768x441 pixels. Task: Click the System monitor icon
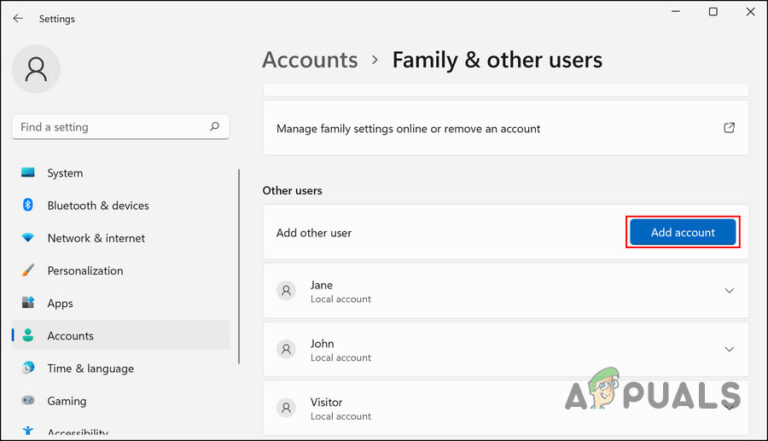tap(28, 172)
